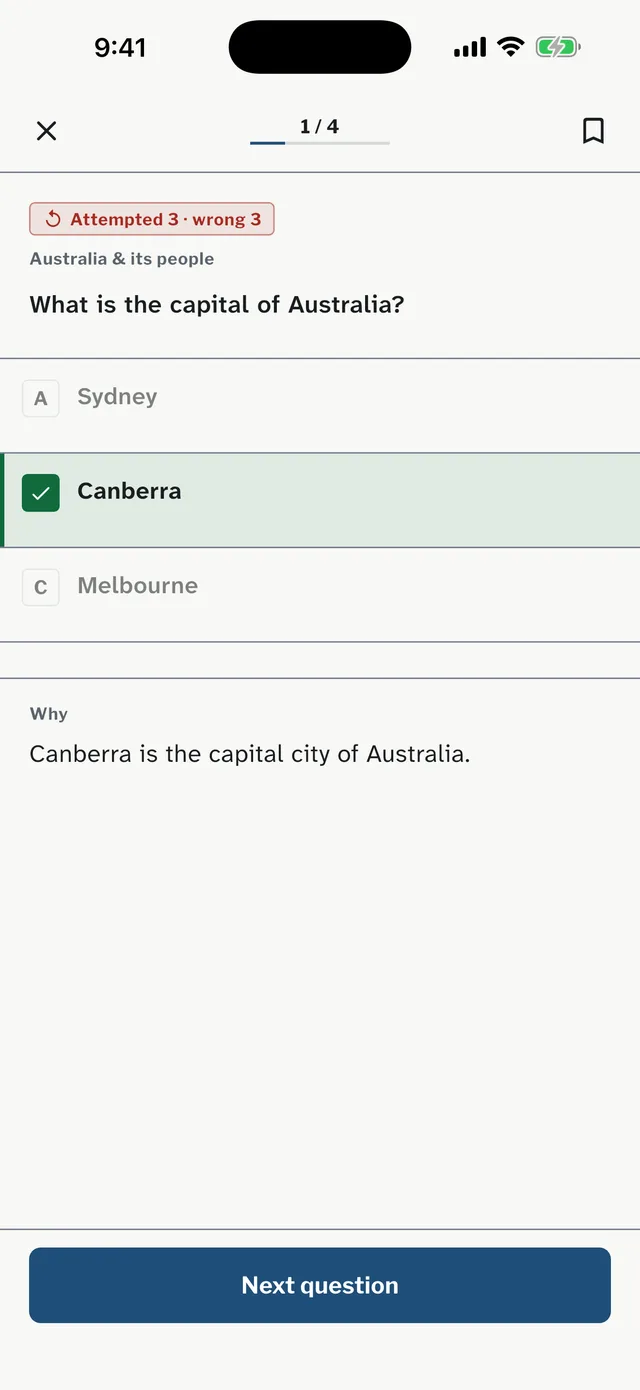Tap the 1 / 4 question counter
The image size is (640, 1390).
pyautogui.click(x=320, y=126)
